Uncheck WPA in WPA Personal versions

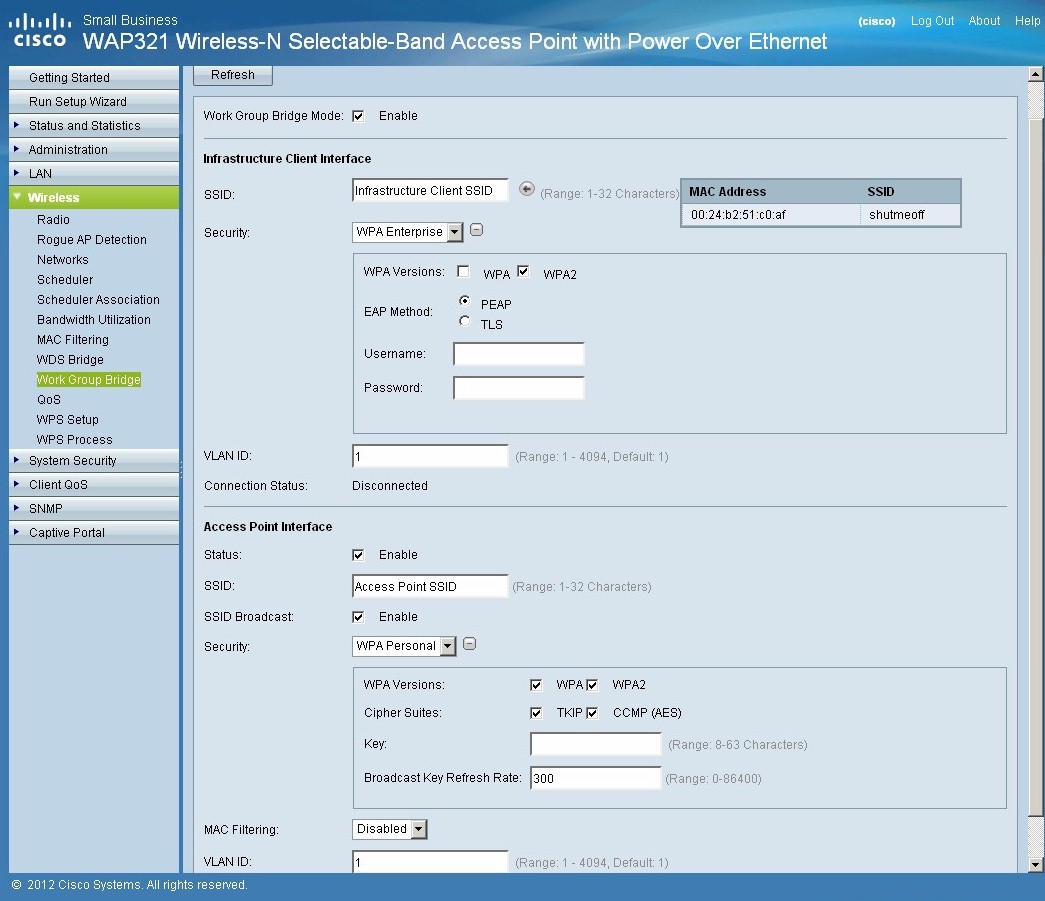(x=536, y=685)
